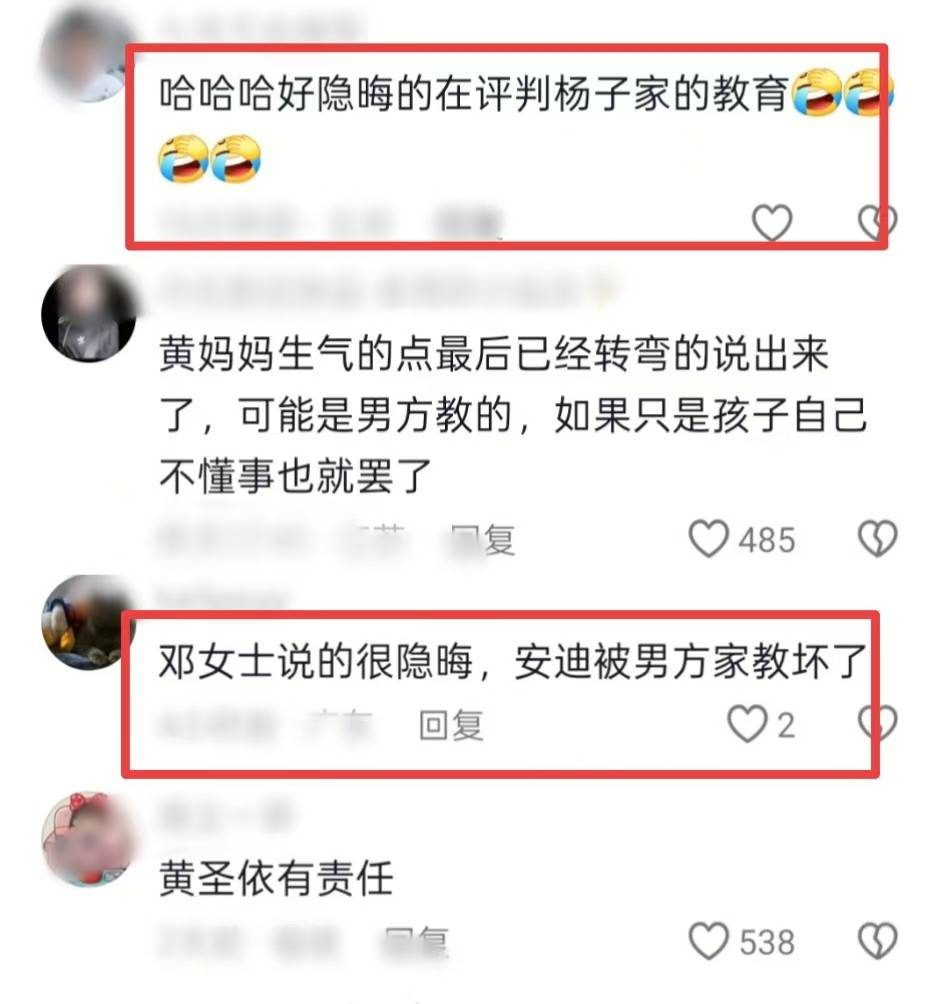Select the comment text 黄圣依有责任
Image resolution: width=948 pixels, height=1004 pixels.
pos(276,878)
